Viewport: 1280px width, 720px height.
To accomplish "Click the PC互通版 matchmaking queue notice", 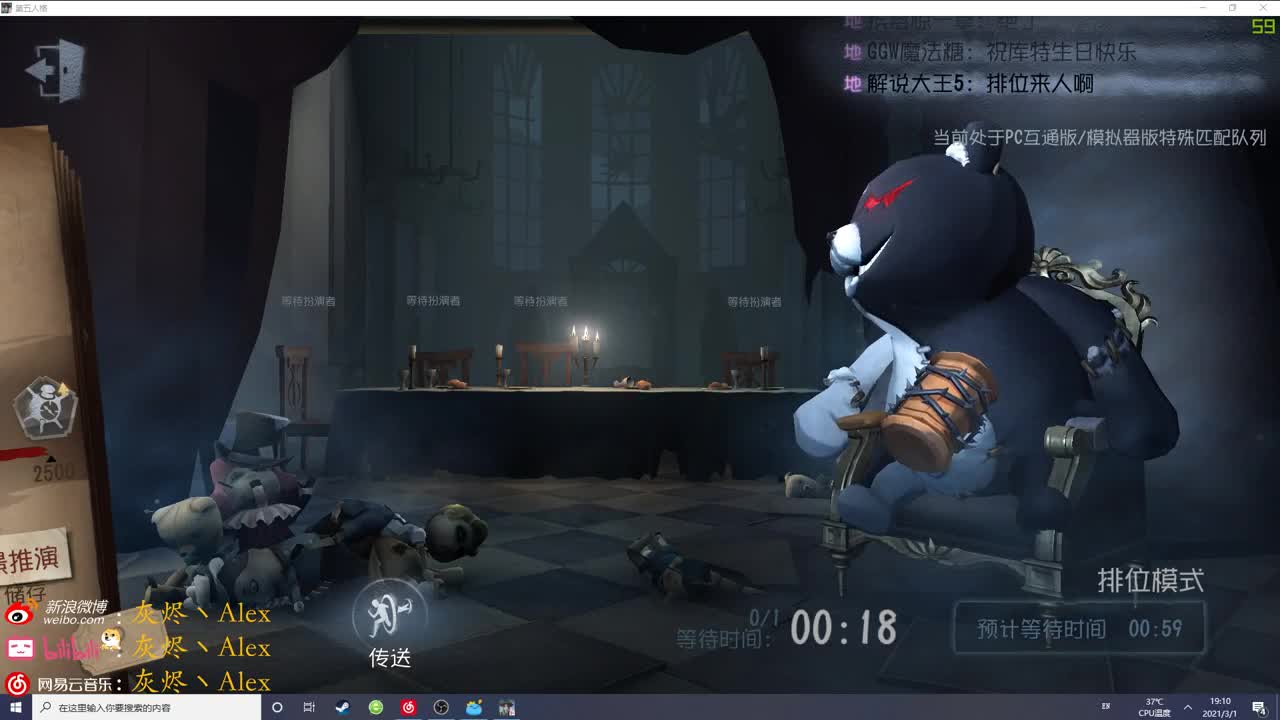I will point(1100,137).
